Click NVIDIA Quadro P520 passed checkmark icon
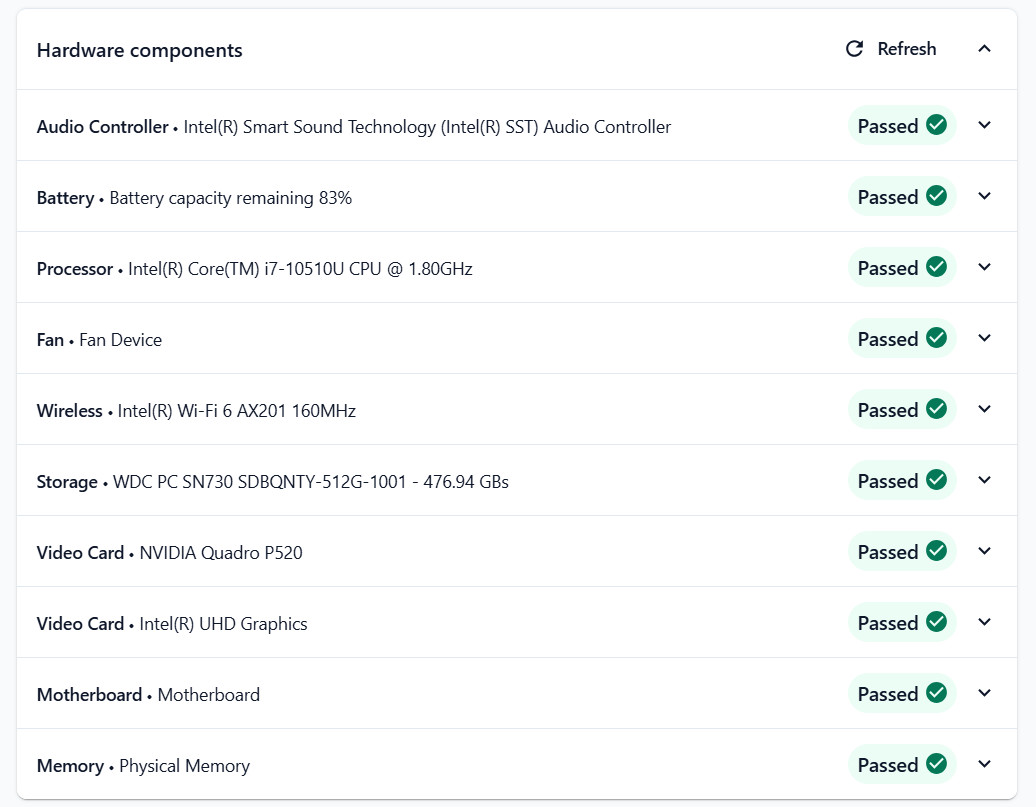The image size is (1036, 807). coord(936,551)
